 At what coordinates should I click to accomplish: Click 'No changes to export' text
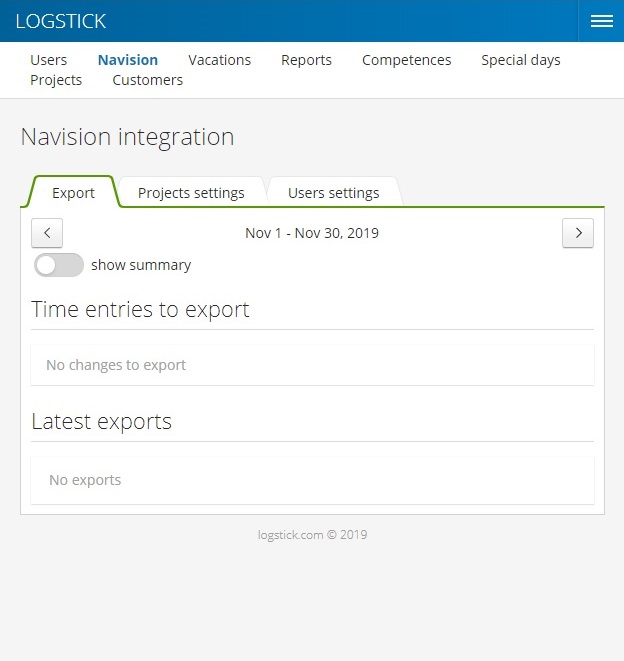pos(116,365)
